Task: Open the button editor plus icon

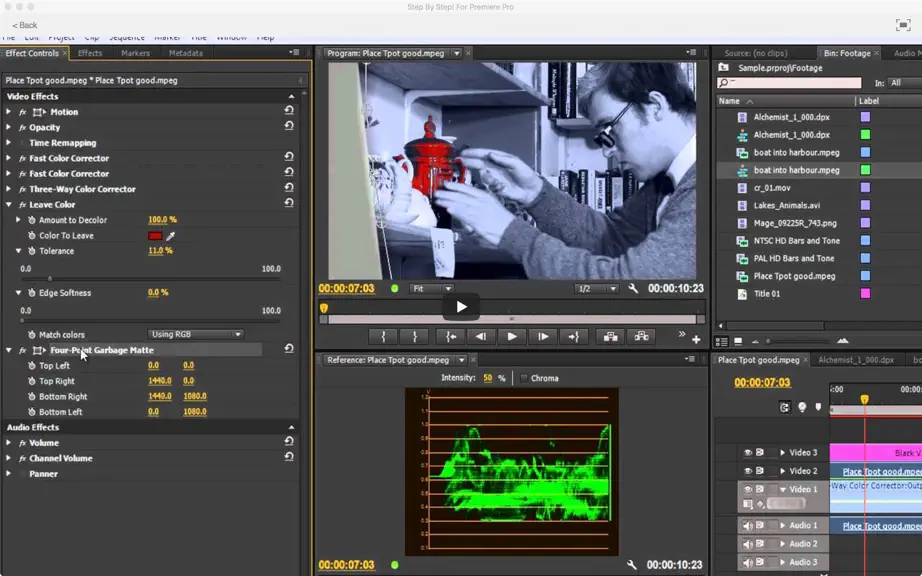Action: [696, 340]
